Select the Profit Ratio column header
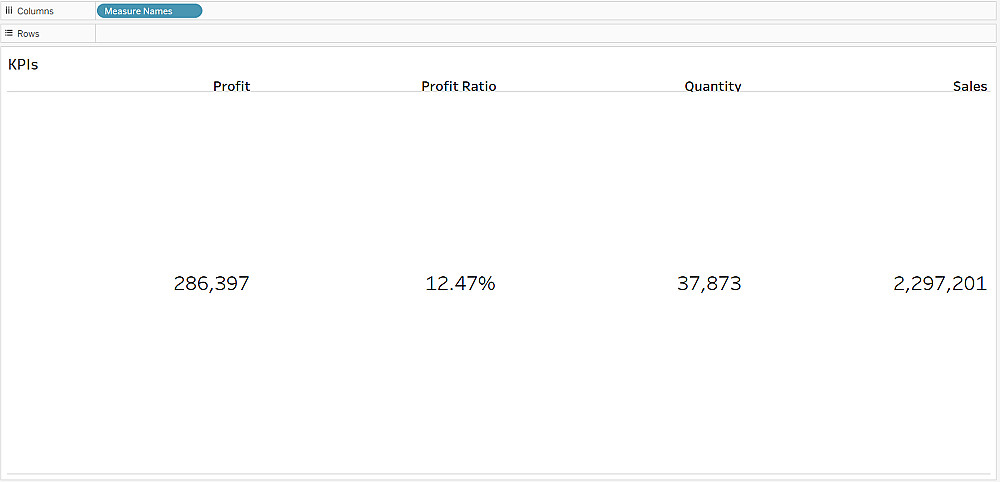The width and height of the screenshot is (1000, 482). click(x=459, y=86)
